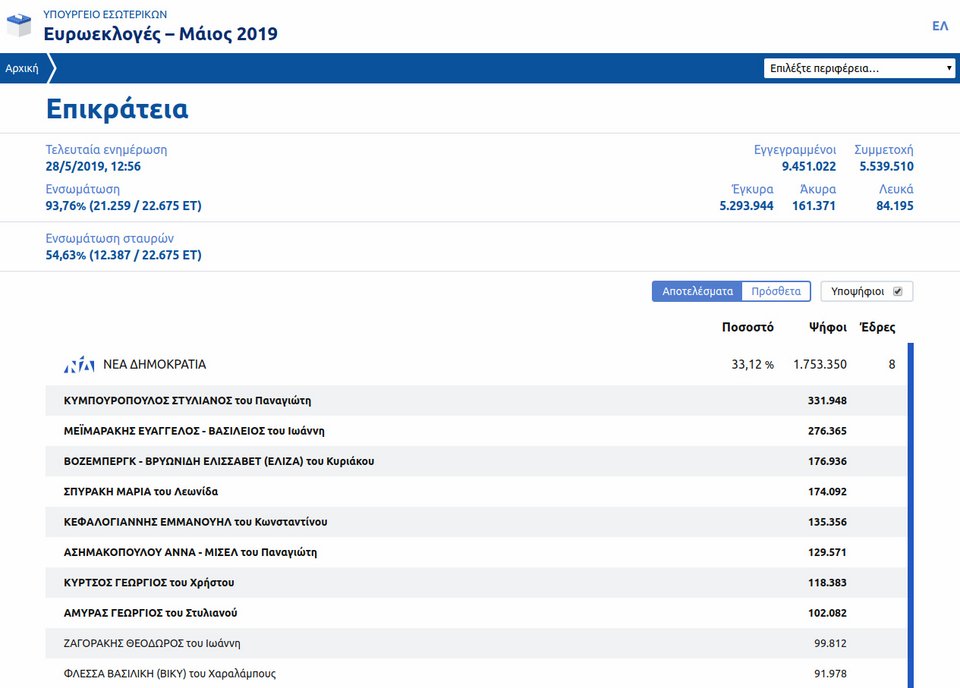Click the Έδρες column header

[877, 327]
